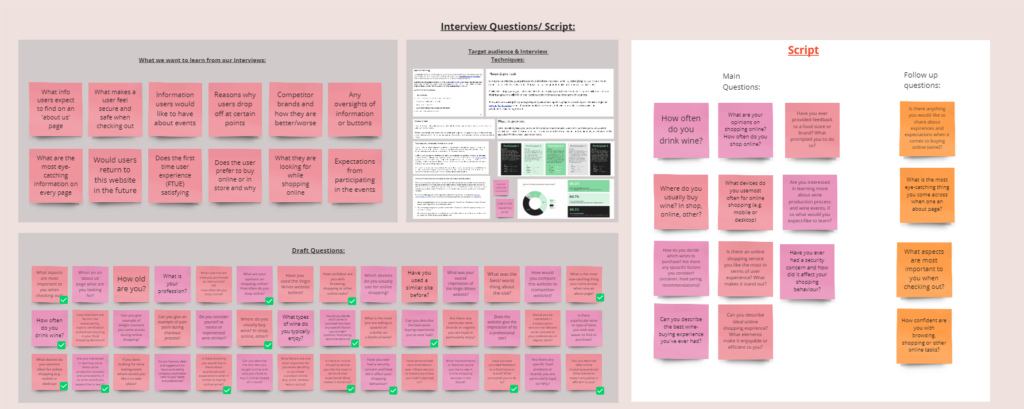This screenshot has width=1024, height=409.
Task: Click green checkmark on draft 'Can you describe the best wine-buying experience' note
Action: [434, 344]
